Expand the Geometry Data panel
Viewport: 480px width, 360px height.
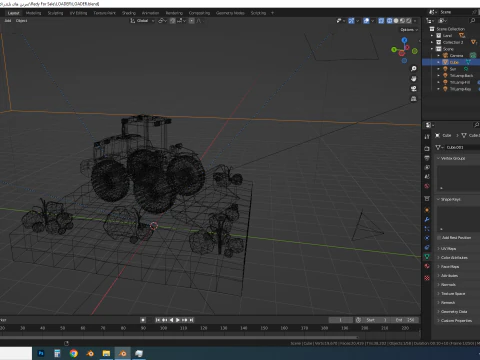pos(438,312)
